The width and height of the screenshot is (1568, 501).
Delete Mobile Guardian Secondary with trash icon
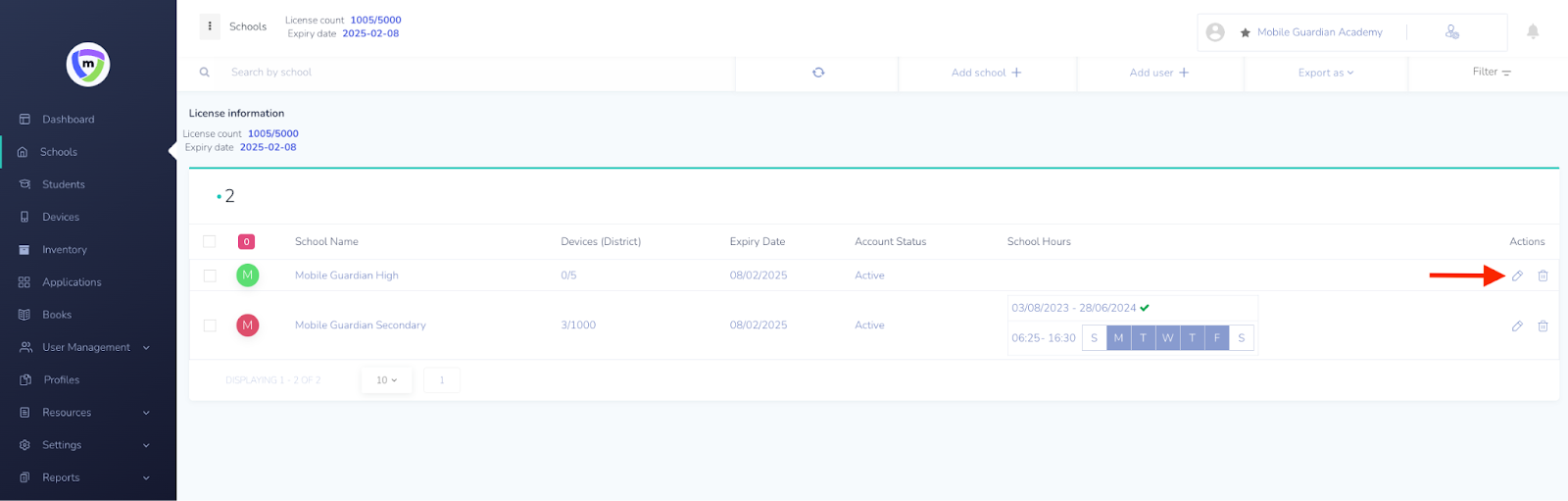point(1543,326)
